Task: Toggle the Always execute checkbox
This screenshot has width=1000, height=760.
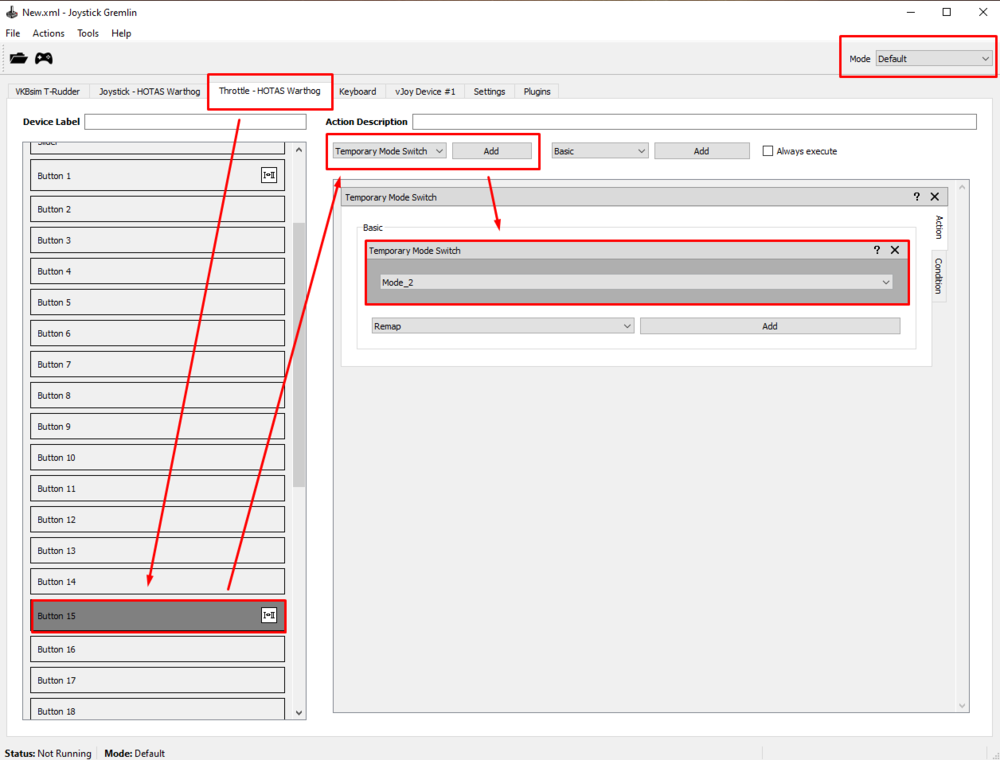Action: pyautogui.click(x=768, y=151)
